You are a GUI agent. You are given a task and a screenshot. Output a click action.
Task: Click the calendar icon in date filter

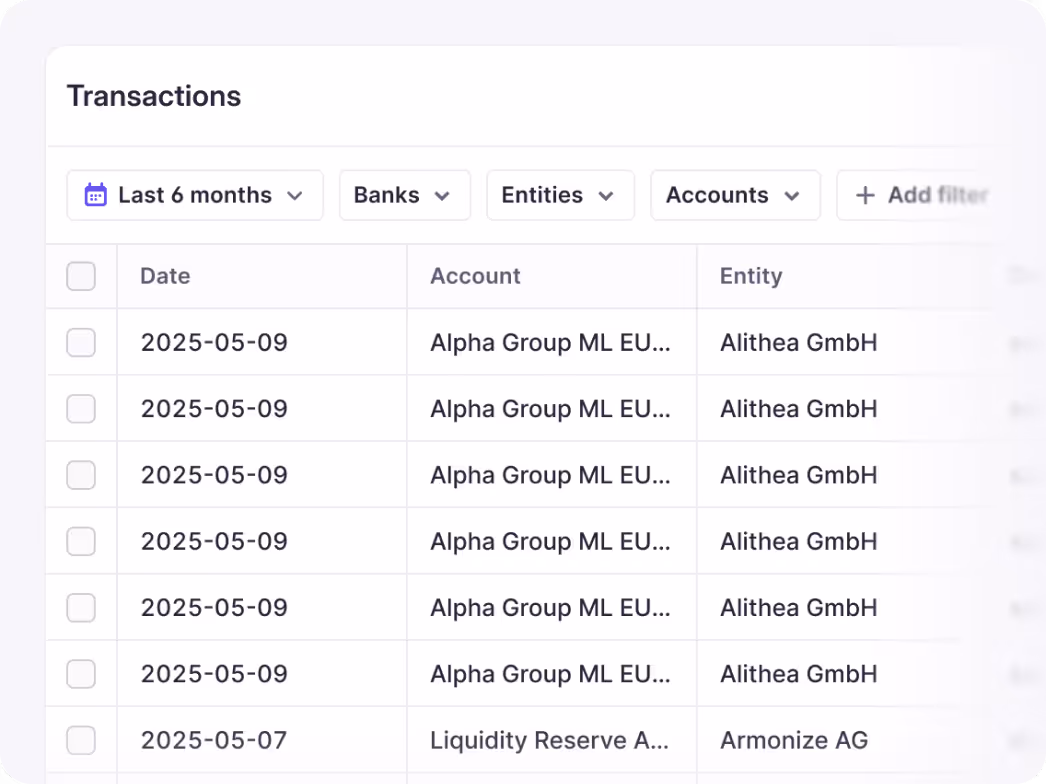pyautogui.click(x=95, y=195)
